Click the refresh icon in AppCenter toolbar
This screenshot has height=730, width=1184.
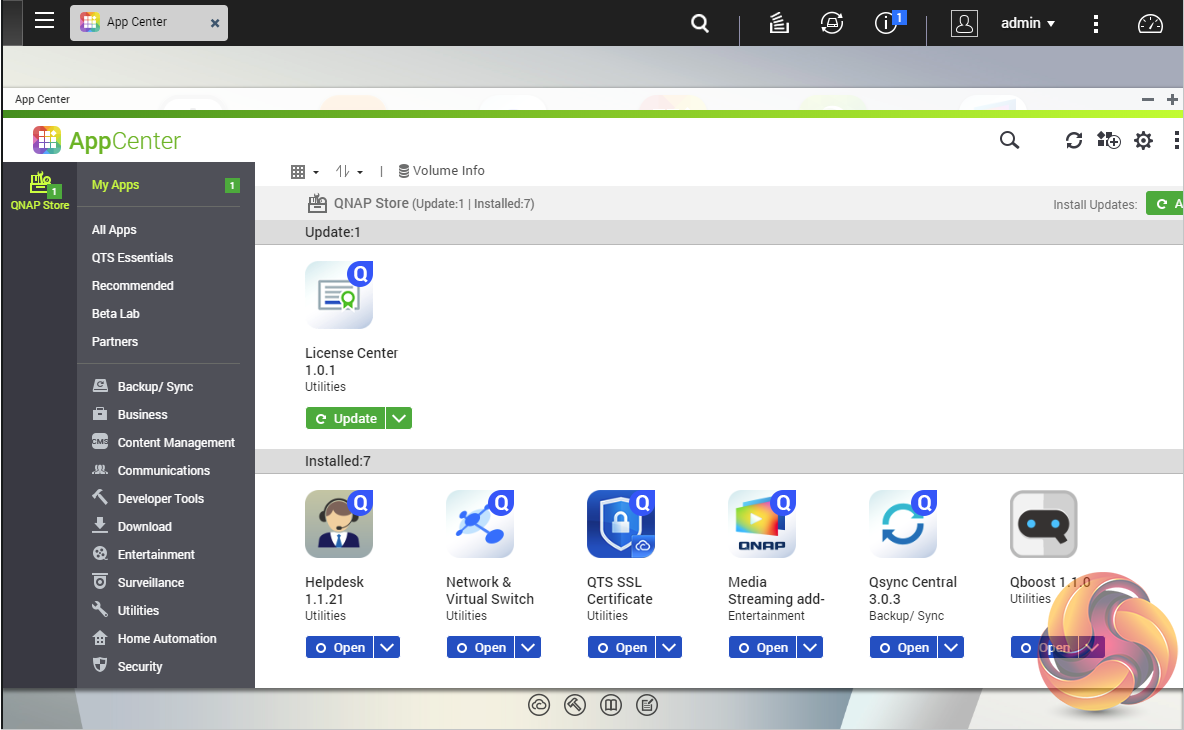pos(1074,141)
